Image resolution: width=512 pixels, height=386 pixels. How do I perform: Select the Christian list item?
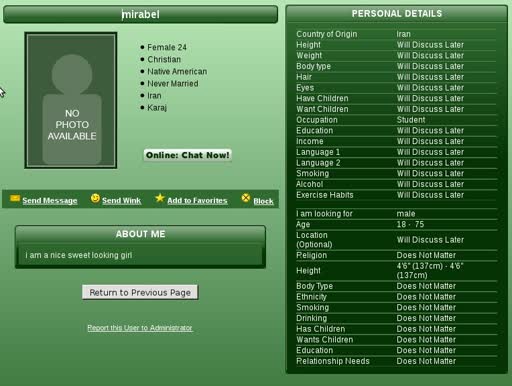[x=164, y=59]
